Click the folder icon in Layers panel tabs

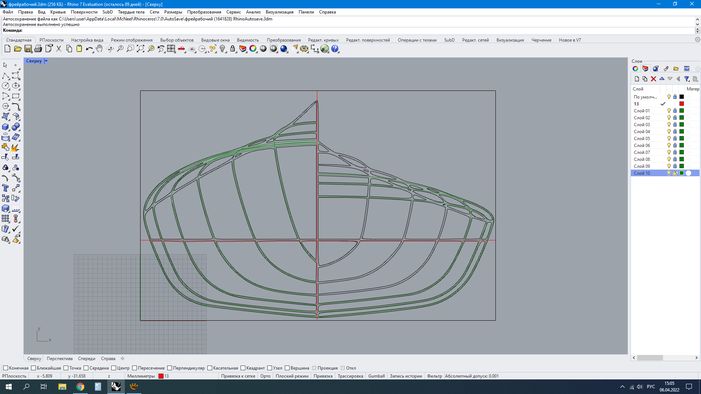[x=676, y=68]
